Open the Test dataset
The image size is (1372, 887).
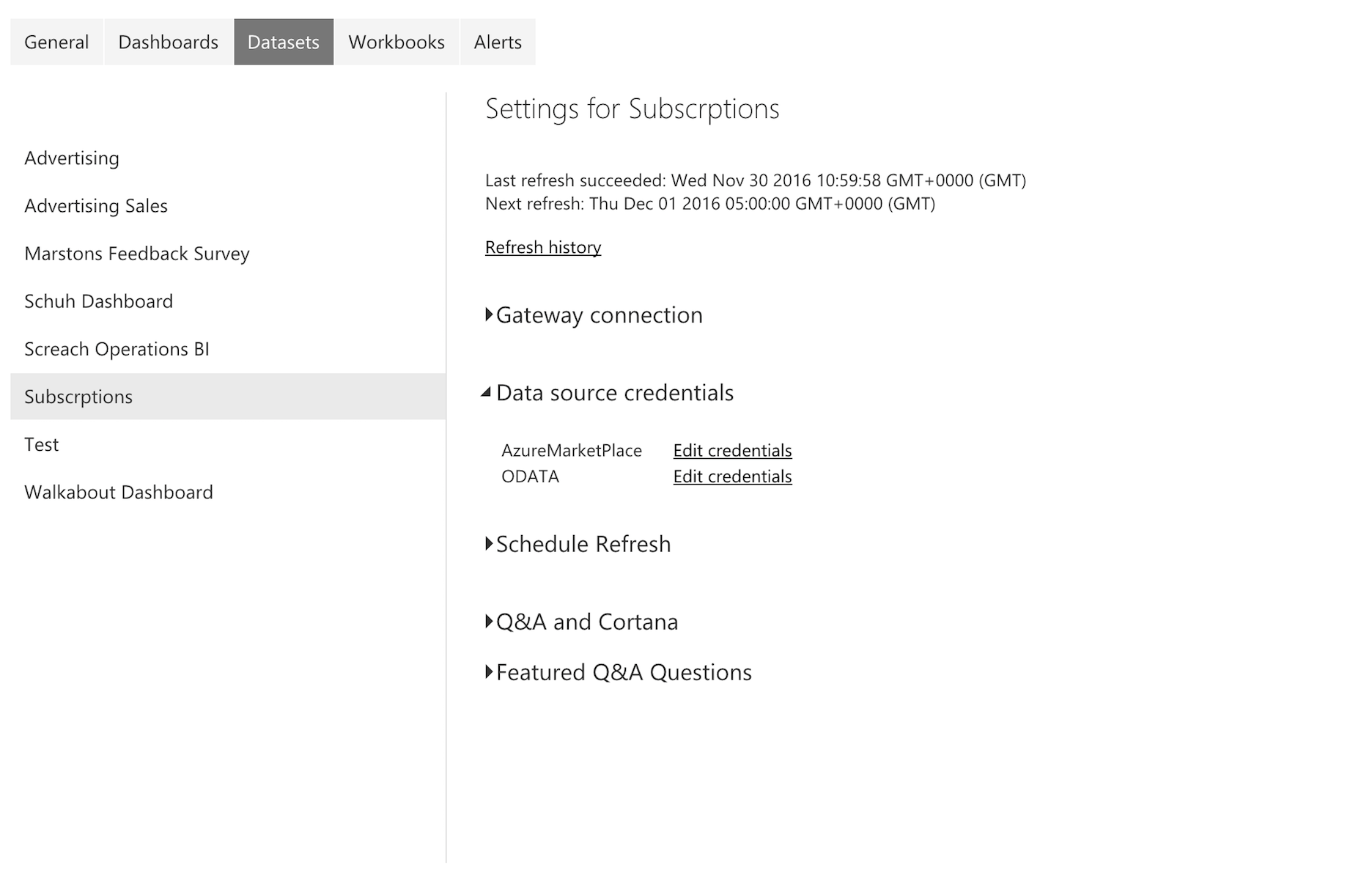(228, 444)
